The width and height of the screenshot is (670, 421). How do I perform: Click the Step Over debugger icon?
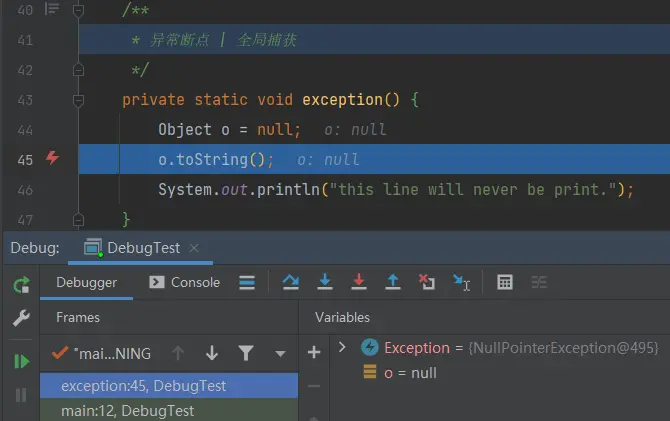pos(291,282)
